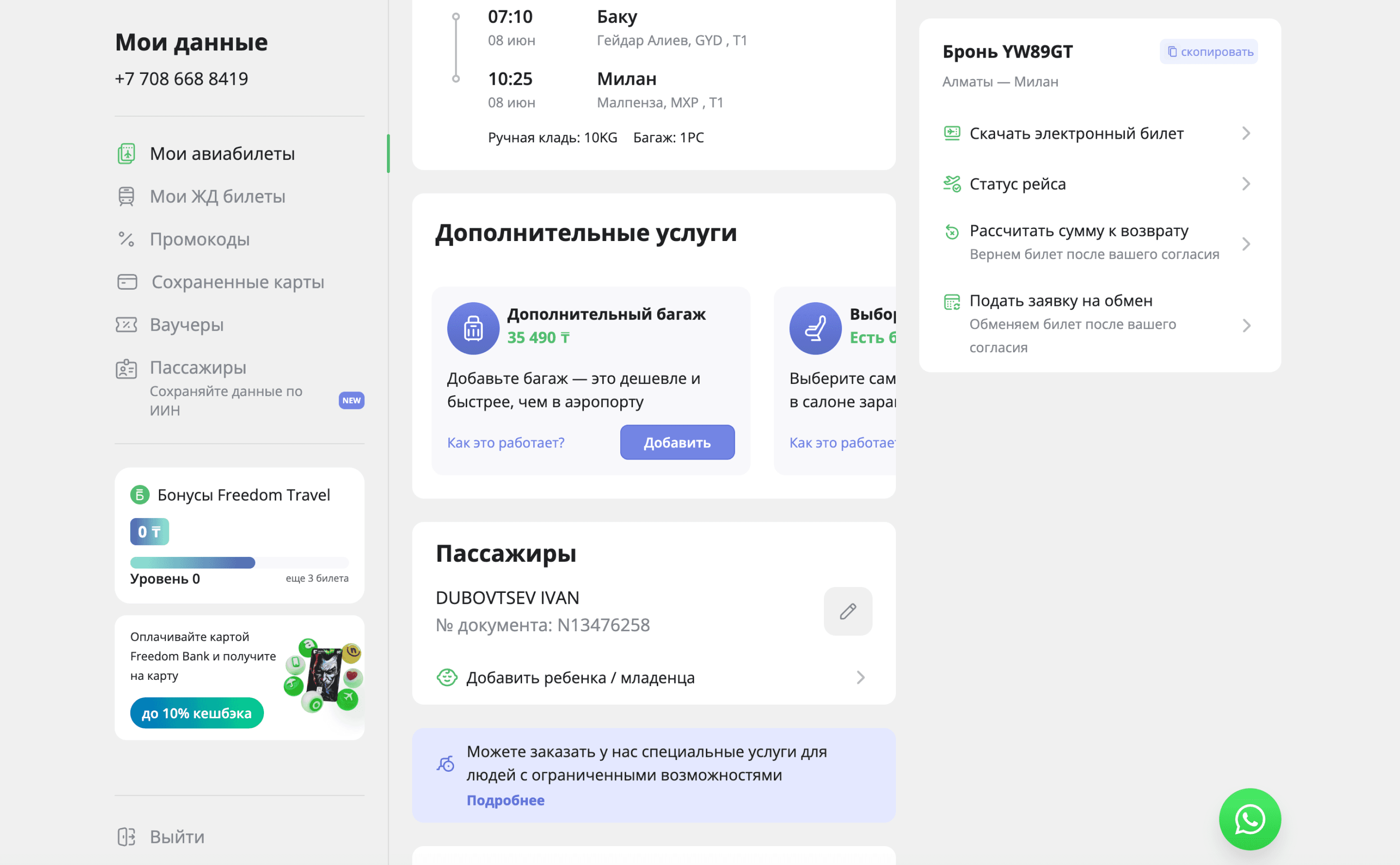Open the Статус рейса arrow
The height and width of the screenshot is (865, 1400).
(x=1245, y=184)
